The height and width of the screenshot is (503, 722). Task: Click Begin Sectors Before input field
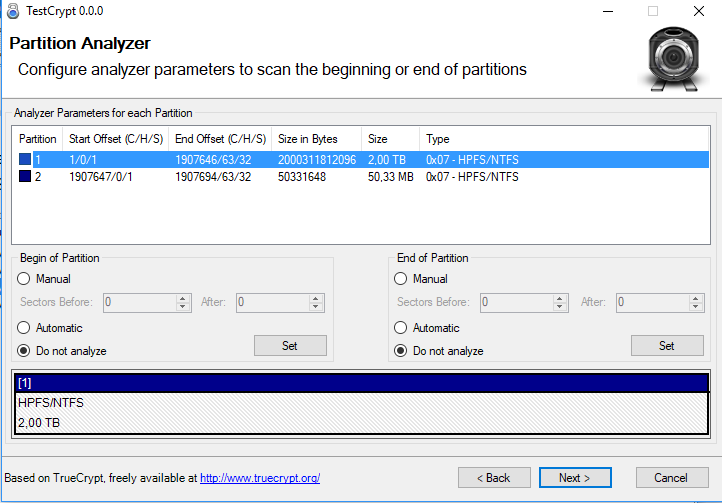[140, 303]
